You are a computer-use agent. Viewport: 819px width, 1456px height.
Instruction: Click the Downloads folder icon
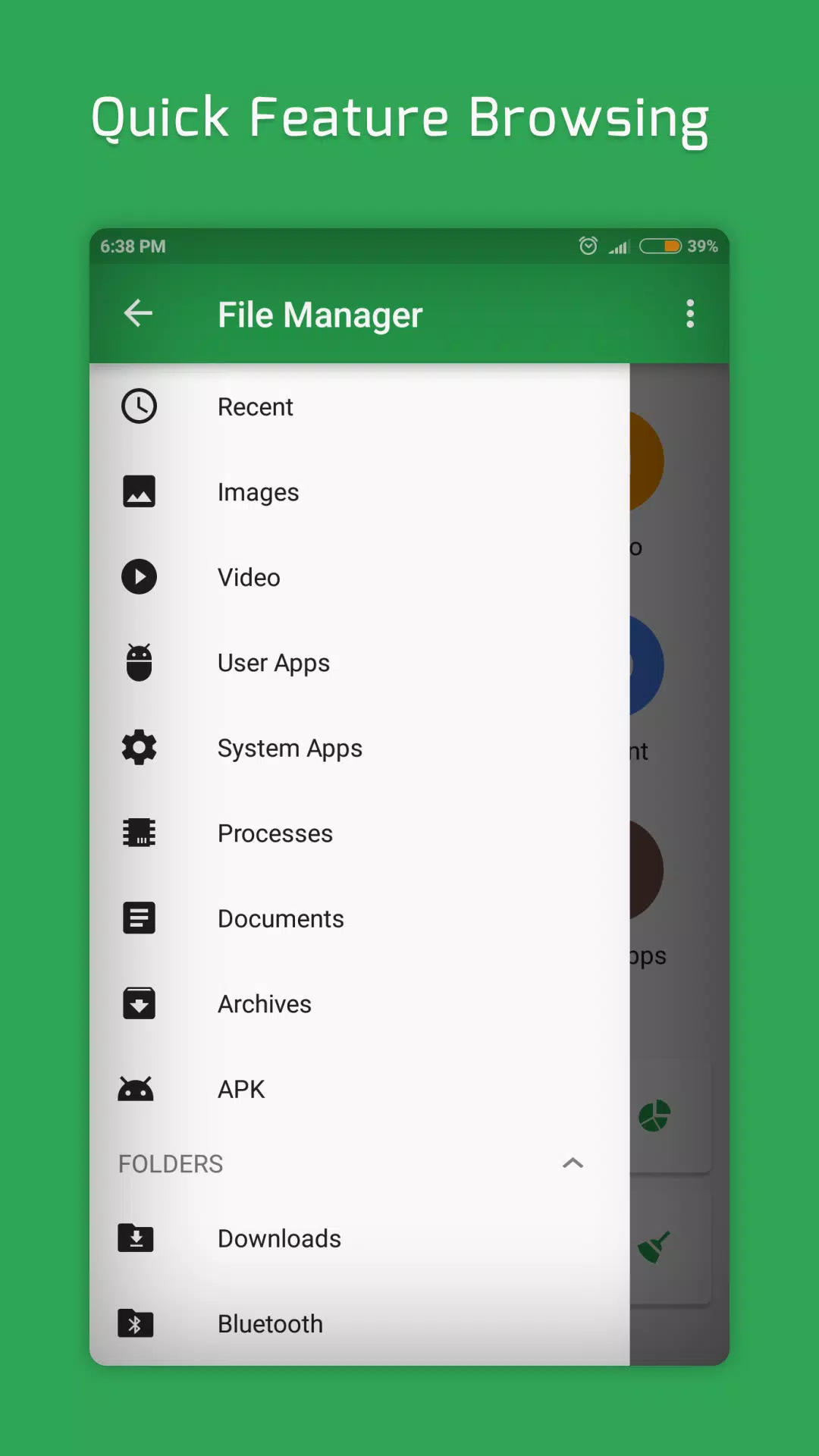(136, 1238)
